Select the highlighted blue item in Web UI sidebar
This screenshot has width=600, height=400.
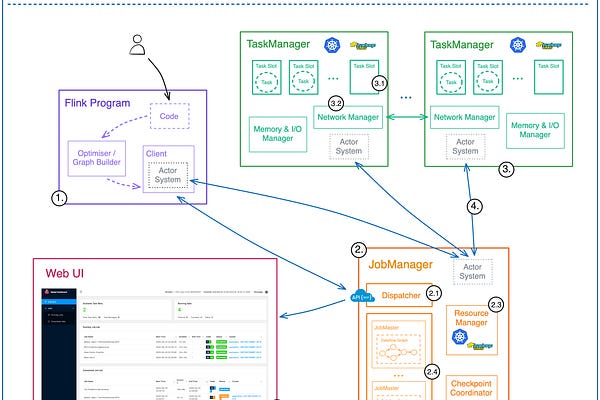(x=59, y=302)
